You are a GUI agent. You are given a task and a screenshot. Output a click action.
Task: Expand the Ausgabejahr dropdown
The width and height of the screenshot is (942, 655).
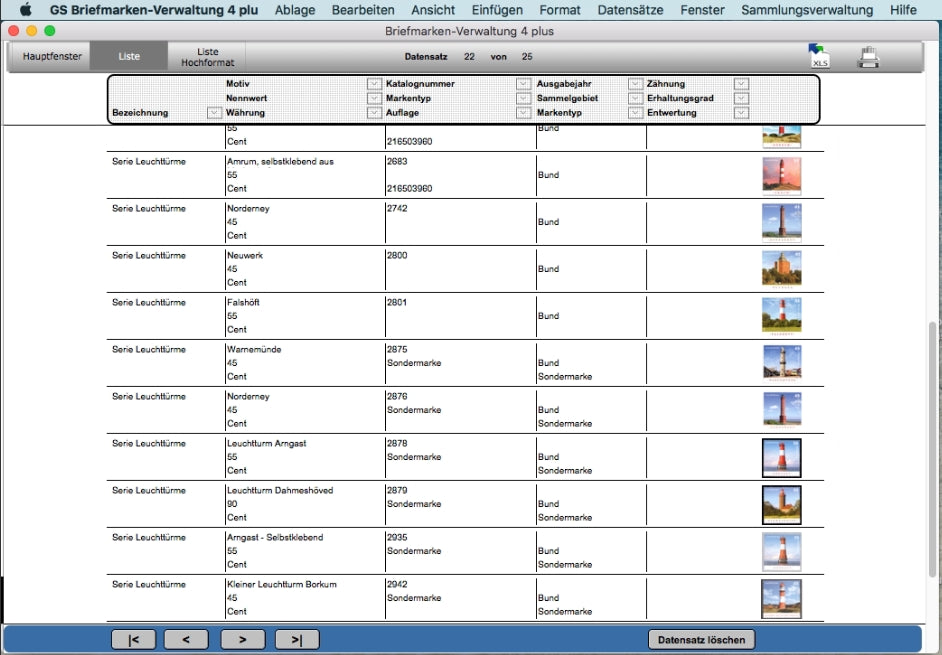[635, 84]
